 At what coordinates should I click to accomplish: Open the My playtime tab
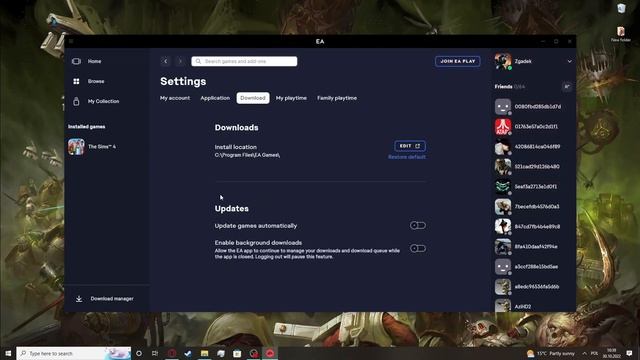click(291, 98)
